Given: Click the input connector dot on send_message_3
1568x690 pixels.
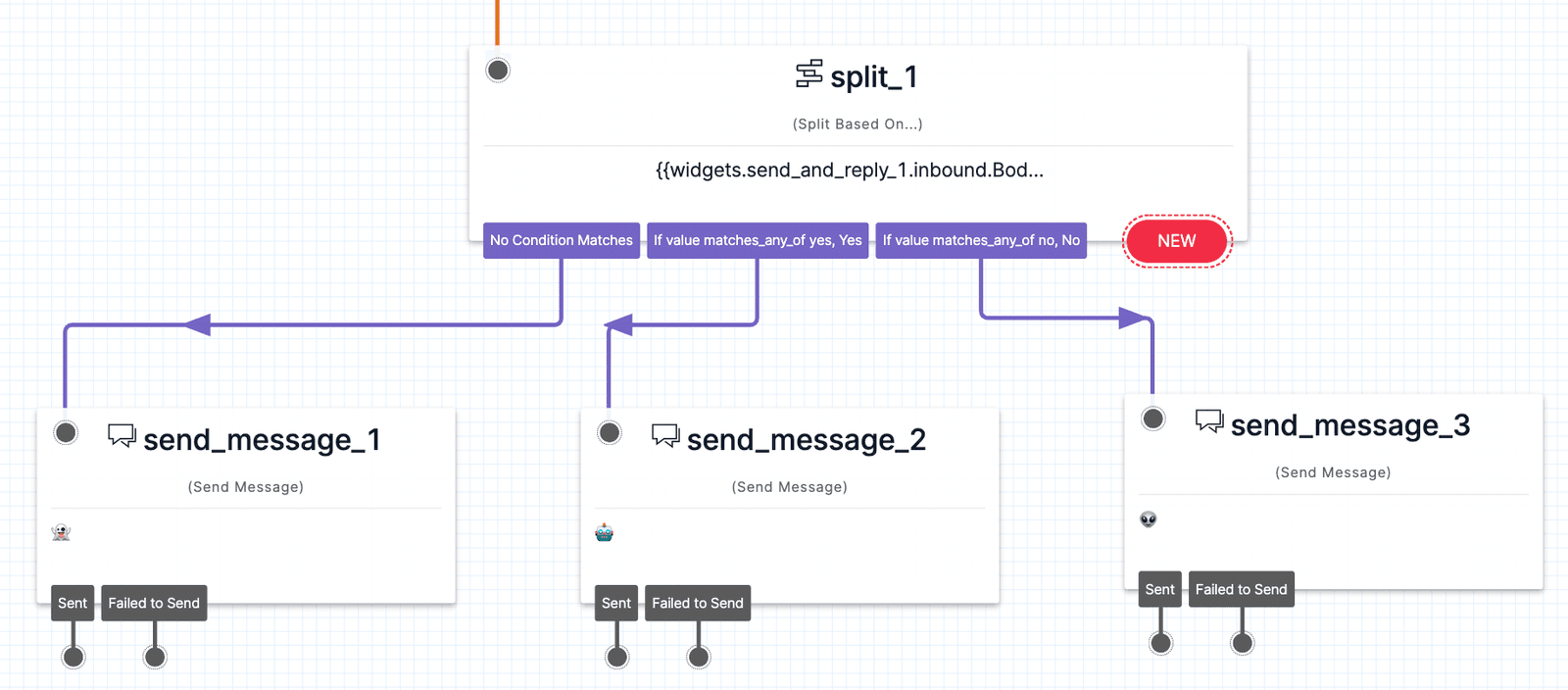Looking at the screenshot, I should (x=1153, y=419).
